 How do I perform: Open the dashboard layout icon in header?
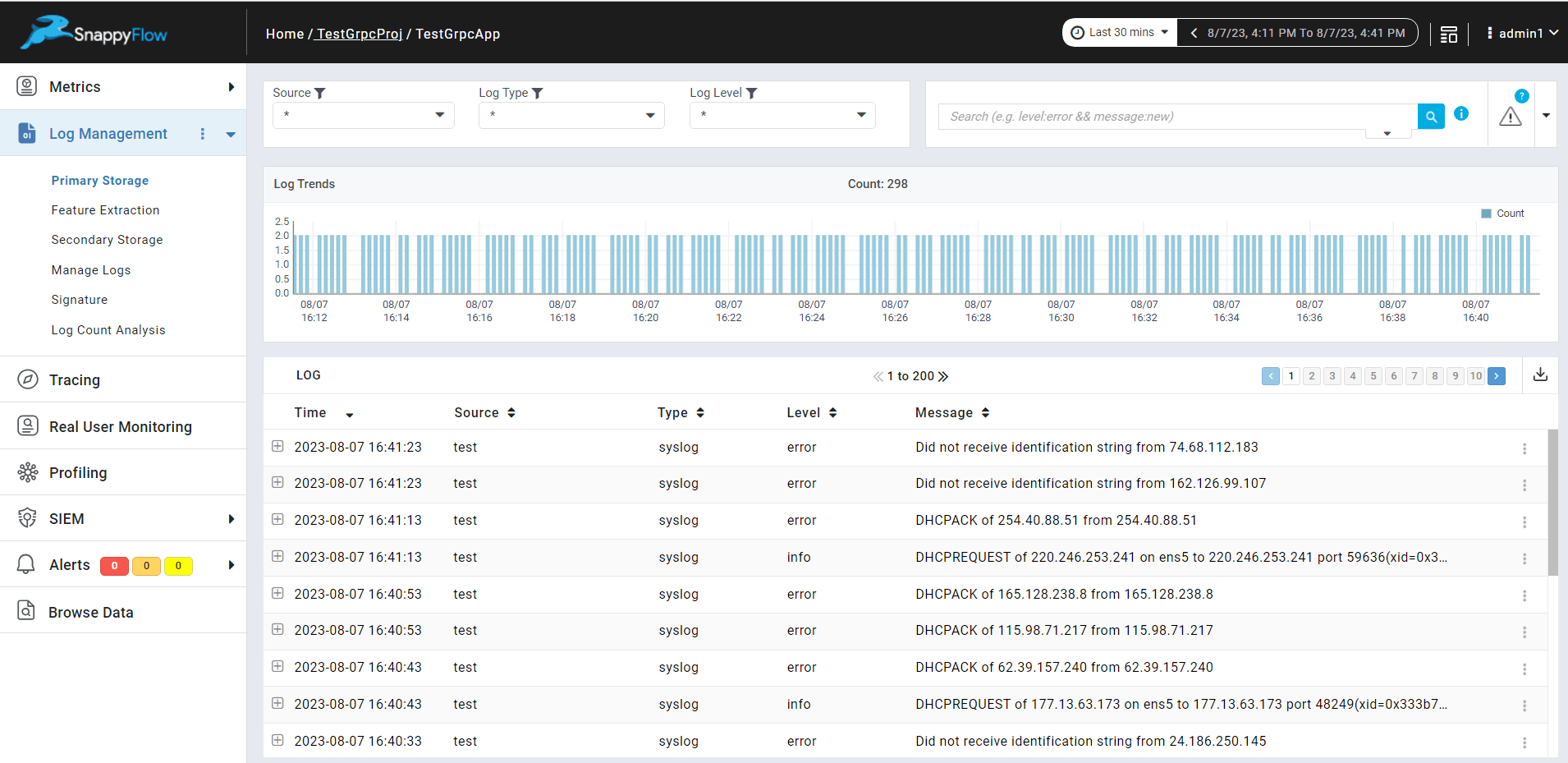(1449, 34)
